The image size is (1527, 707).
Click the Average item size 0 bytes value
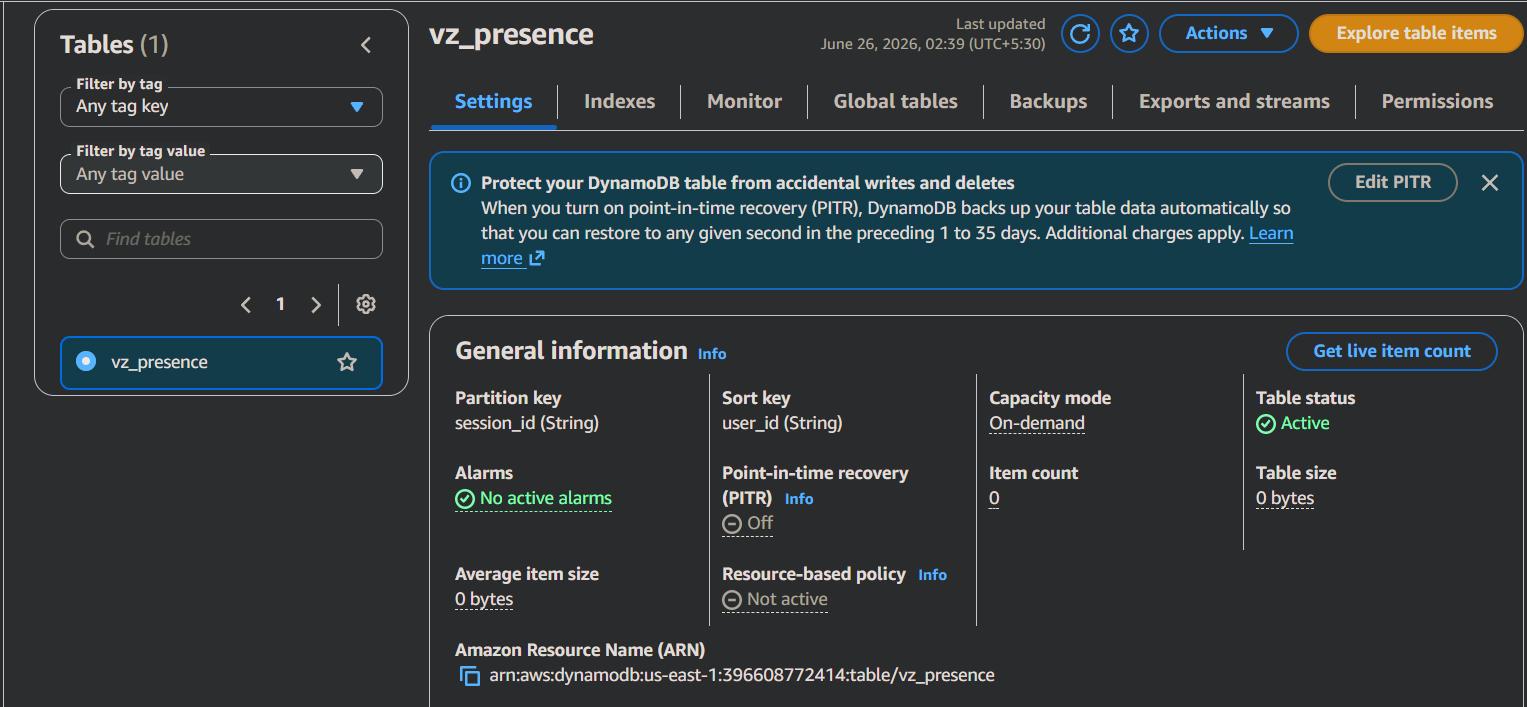(x=484, y=599)
